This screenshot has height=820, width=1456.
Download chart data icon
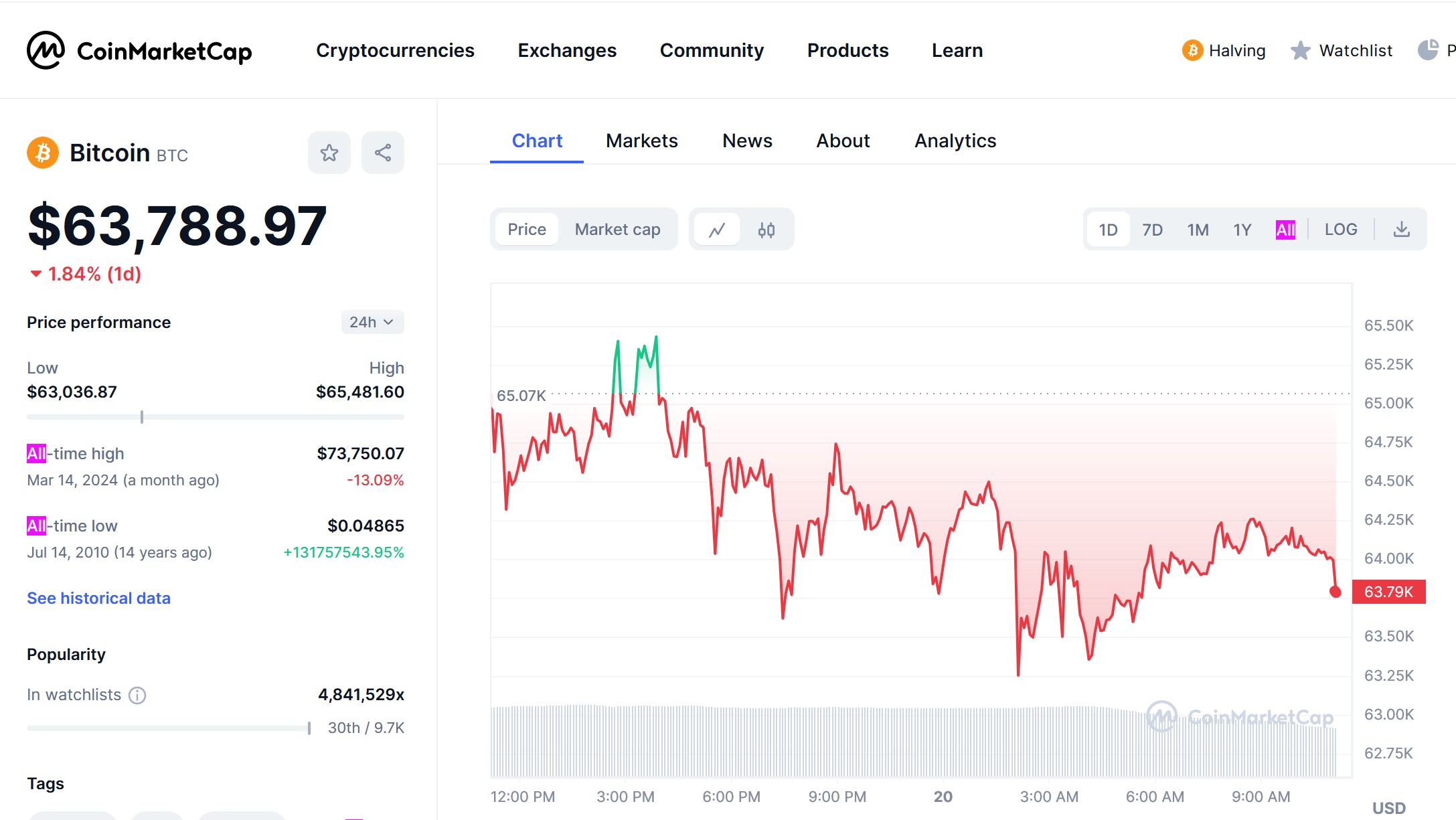pos(1401,230)
